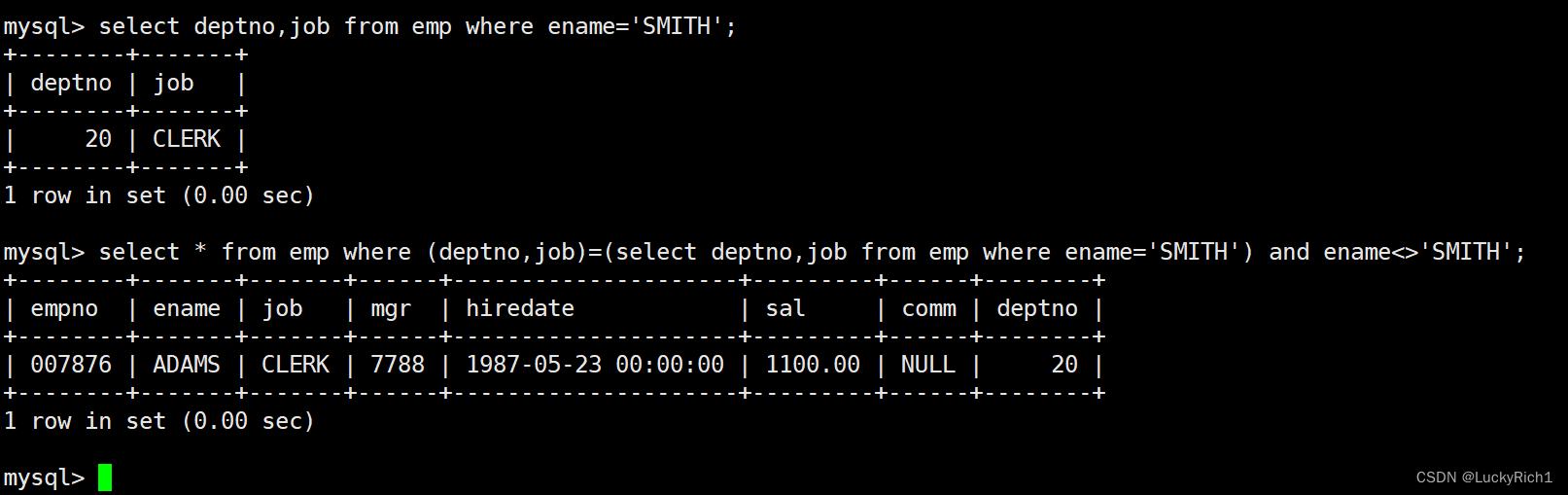Click the NULL value in comm column
The height and width of the screenshot is (495, 1568).
(928, 365)
